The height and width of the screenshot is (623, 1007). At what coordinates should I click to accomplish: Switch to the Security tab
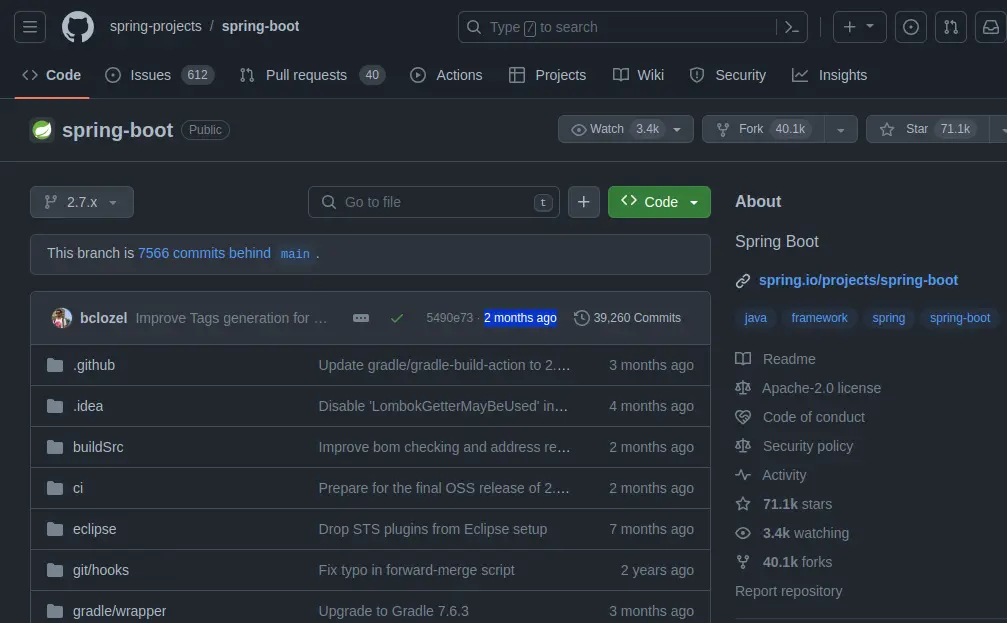tap(728, 75)
